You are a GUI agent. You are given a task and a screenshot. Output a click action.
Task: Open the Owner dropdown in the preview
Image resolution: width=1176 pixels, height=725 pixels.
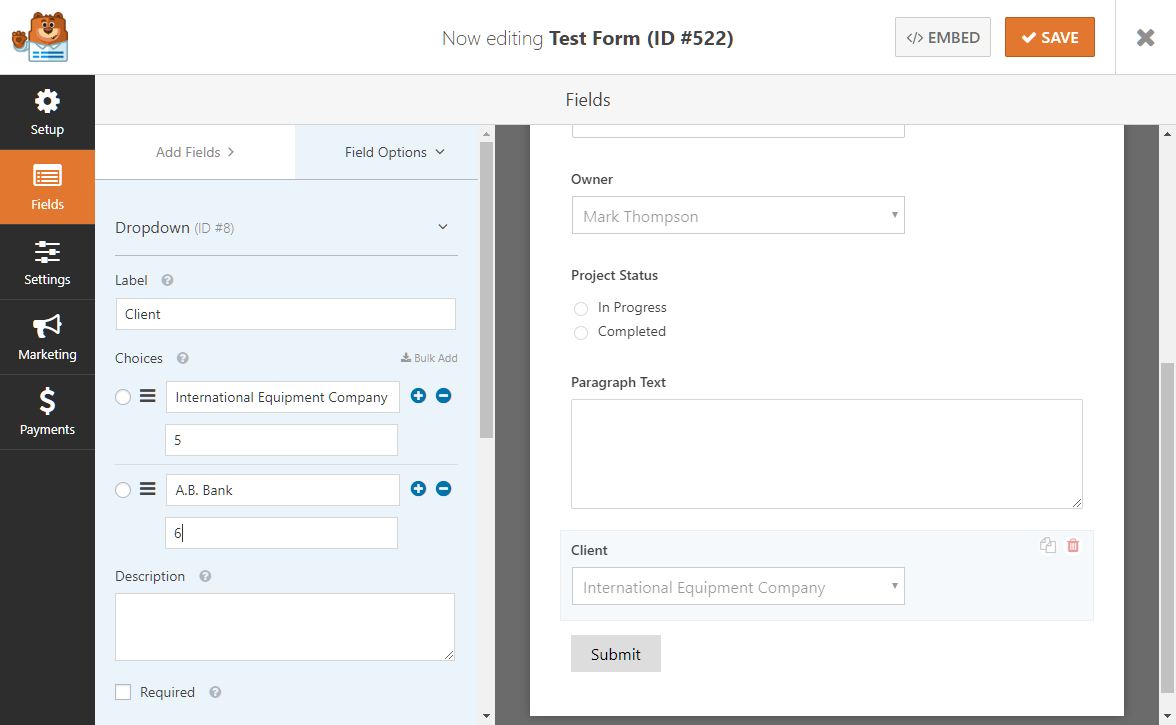(737, 215)
